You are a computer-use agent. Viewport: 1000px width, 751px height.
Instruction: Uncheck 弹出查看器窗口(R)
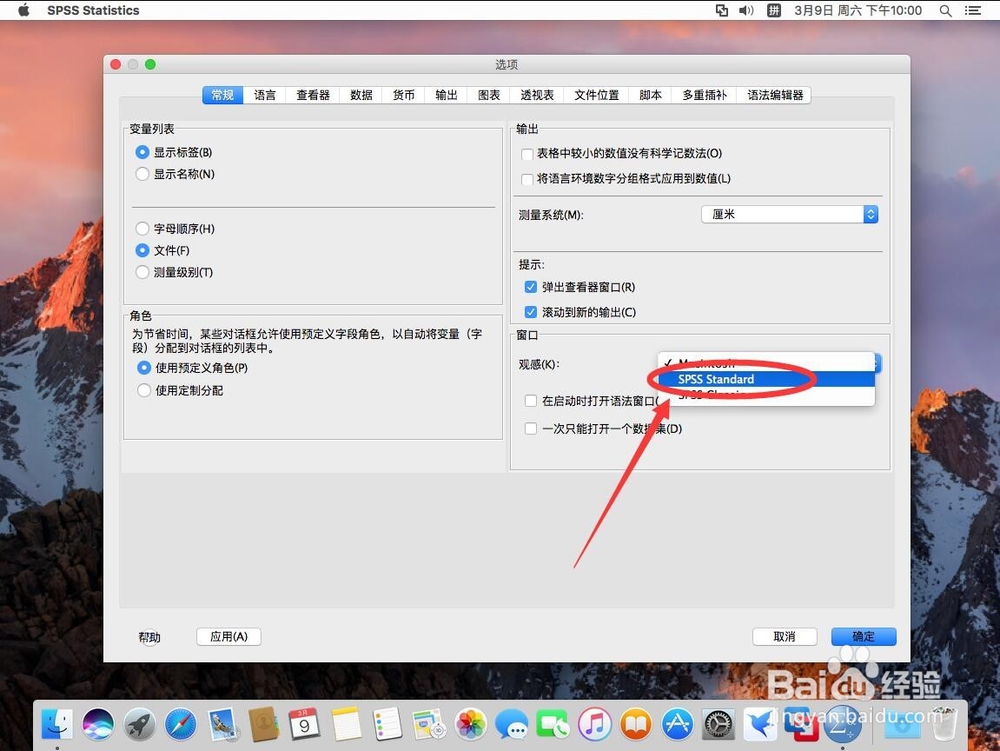coord(531,287)
